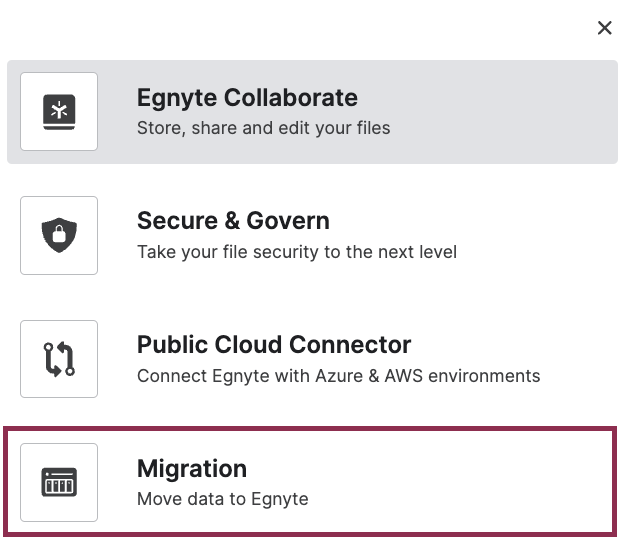The width and height of the screenshot is (624, 546).
Task: Select the Migration title
Action: [x=192, y=469]
